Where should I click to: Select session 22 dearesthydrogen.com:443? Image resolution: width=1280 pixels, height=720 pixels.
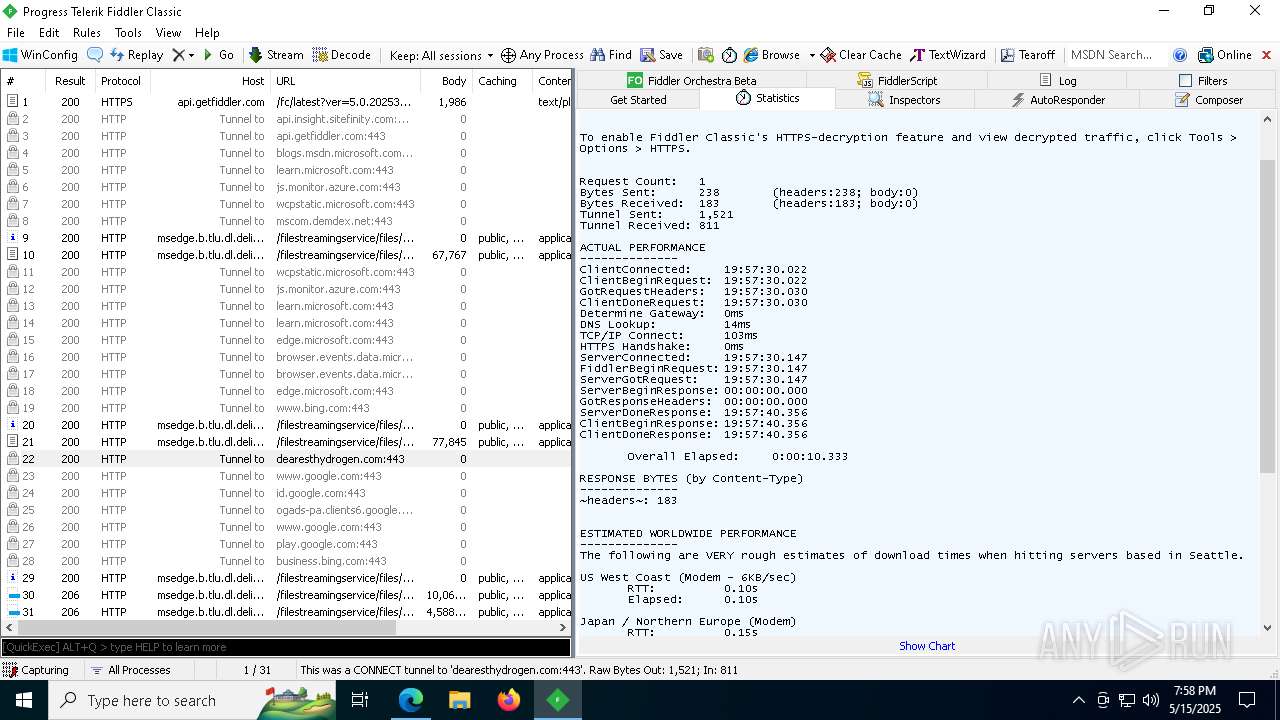286,459
